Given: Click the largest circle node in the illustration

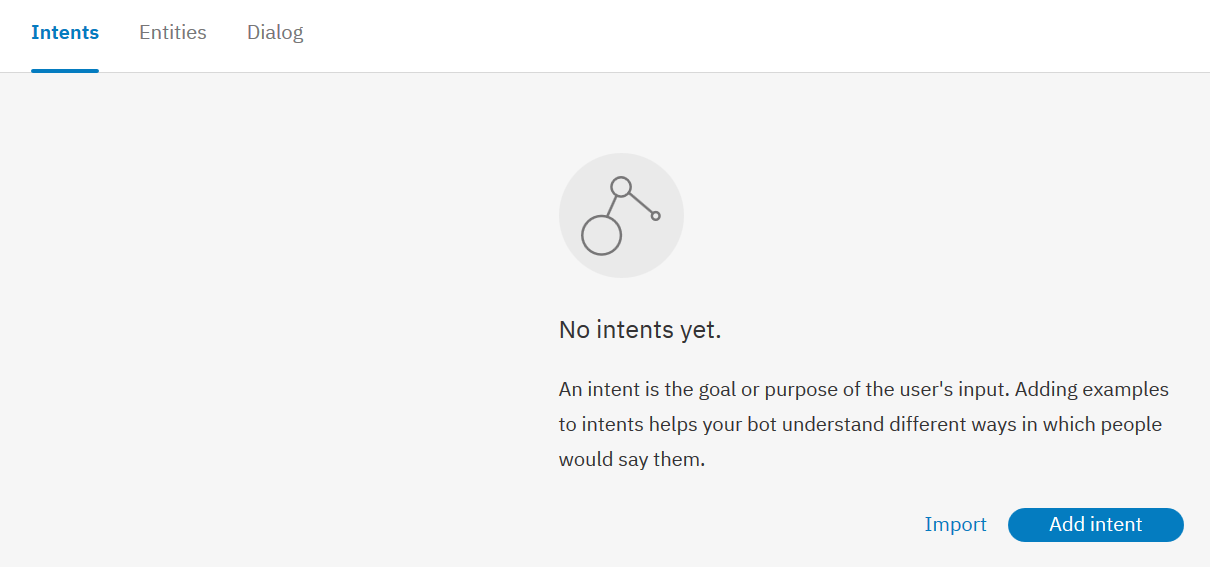Looking at the screenshot, I should [601, 235].
